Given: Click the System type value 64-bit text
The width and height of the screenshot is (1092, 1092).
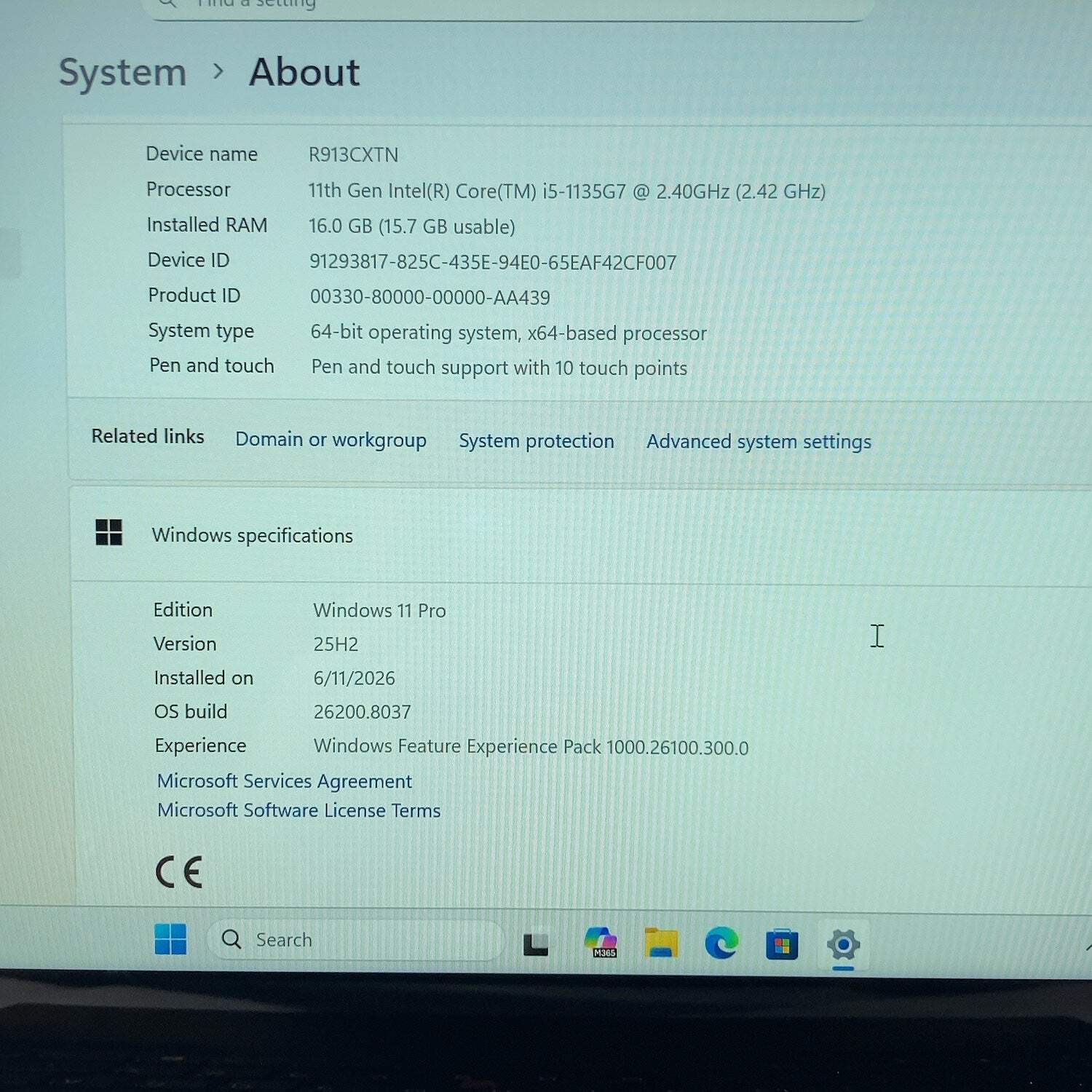Looking at the screenshot, I should (x=508, y=333).
